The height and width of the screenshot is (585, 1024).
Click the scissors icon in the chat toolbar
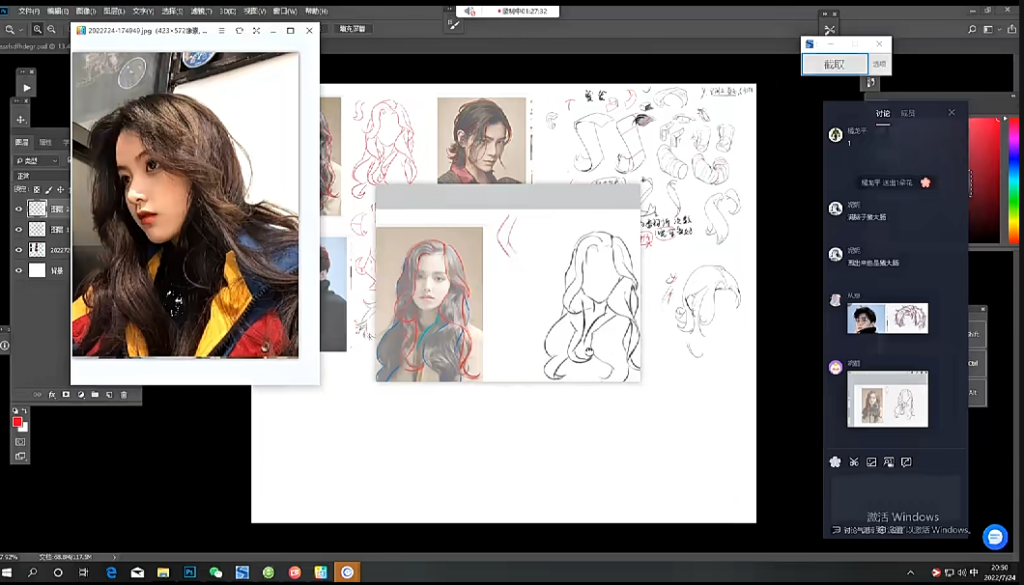pos(854,462)
